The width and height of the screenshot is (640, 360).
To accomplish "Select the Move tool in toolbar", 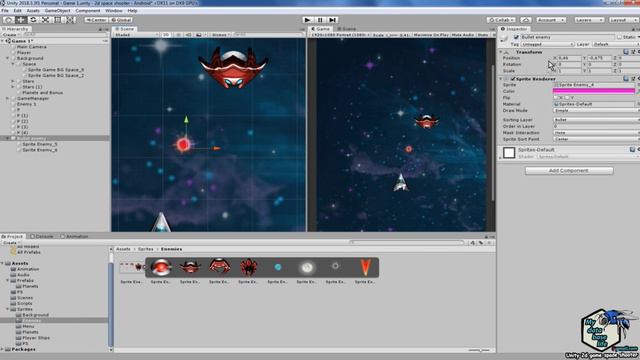I will (21, 20).
